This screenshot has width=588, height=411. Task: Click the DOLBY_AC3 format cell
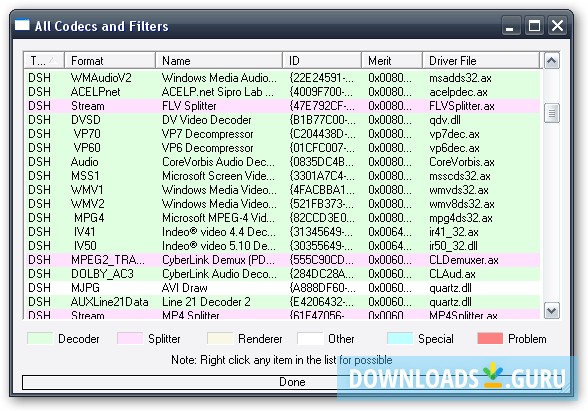click(x=102, y=274)
